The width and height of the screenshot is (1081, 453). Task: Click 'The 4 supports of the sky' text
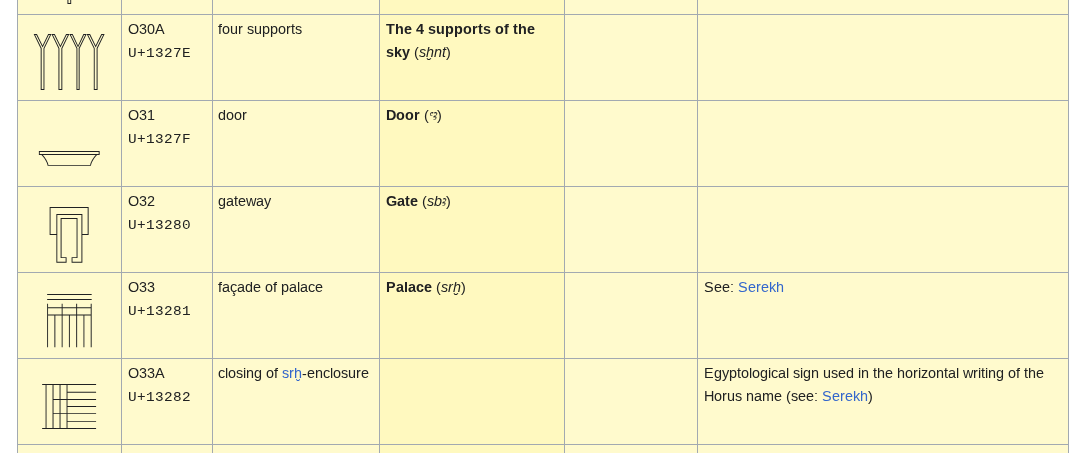(x=460, y=29)
